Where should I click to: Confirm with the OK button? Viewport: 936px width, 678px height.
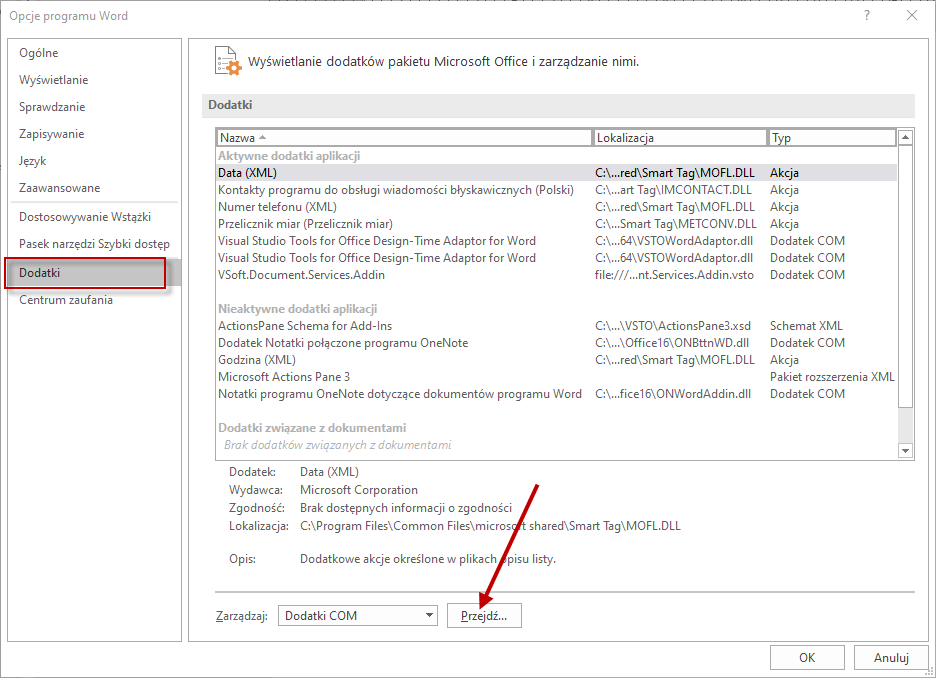pos(807,657)
